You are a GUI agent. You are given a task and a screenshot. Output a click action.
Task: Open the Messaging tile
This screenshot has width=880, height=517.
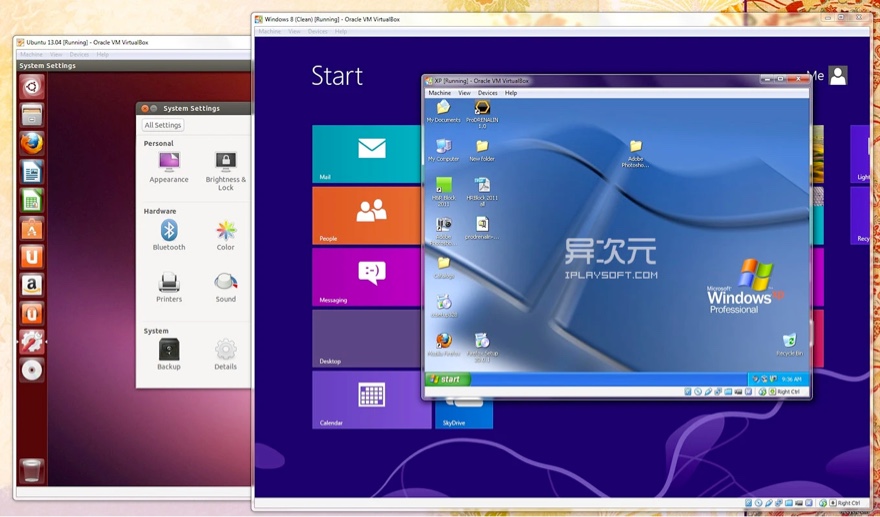click(x=366, y=277)
